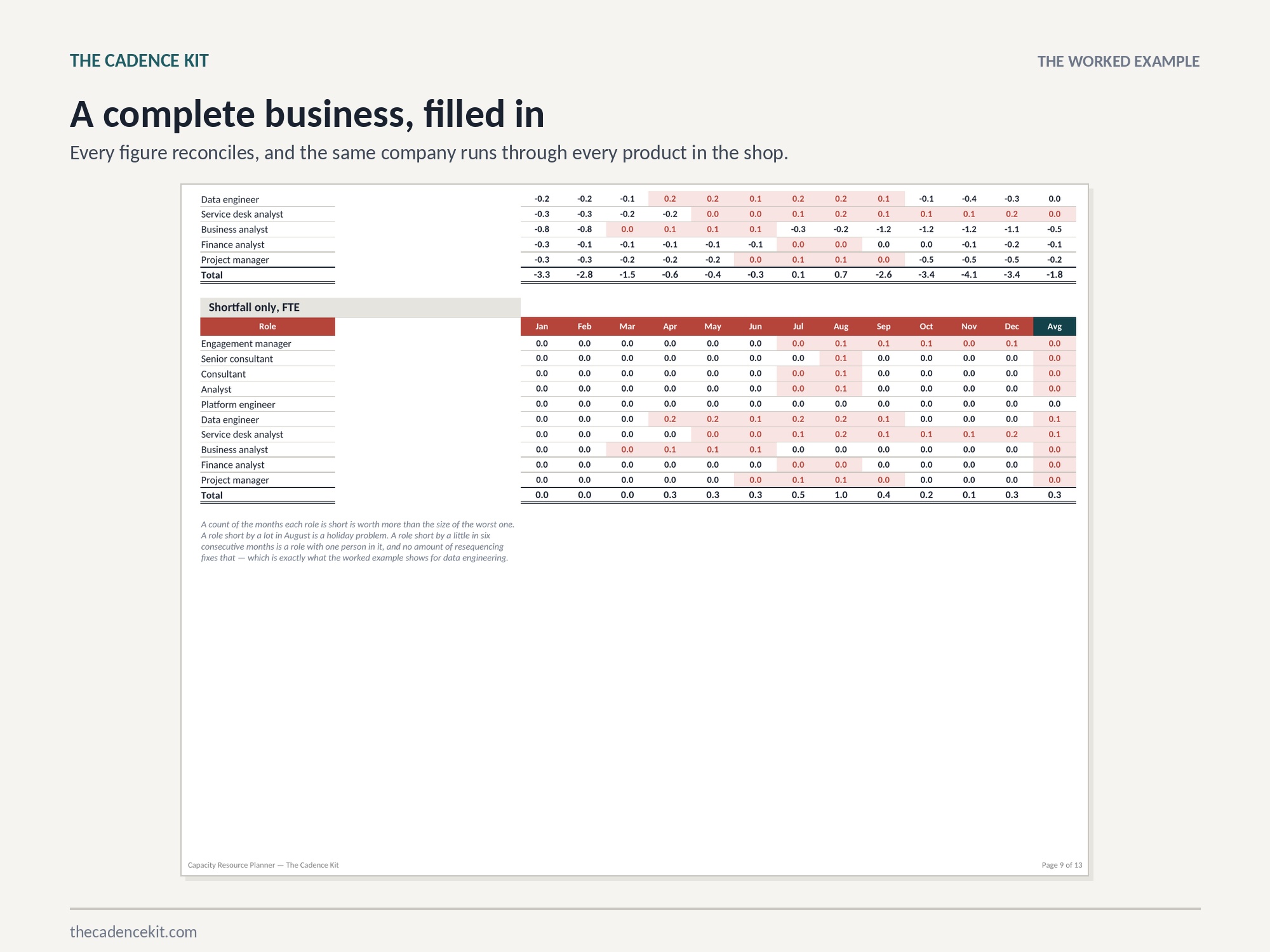Click the Analyst row label
The image size is (1270, 952).
[x=216, y=389]
